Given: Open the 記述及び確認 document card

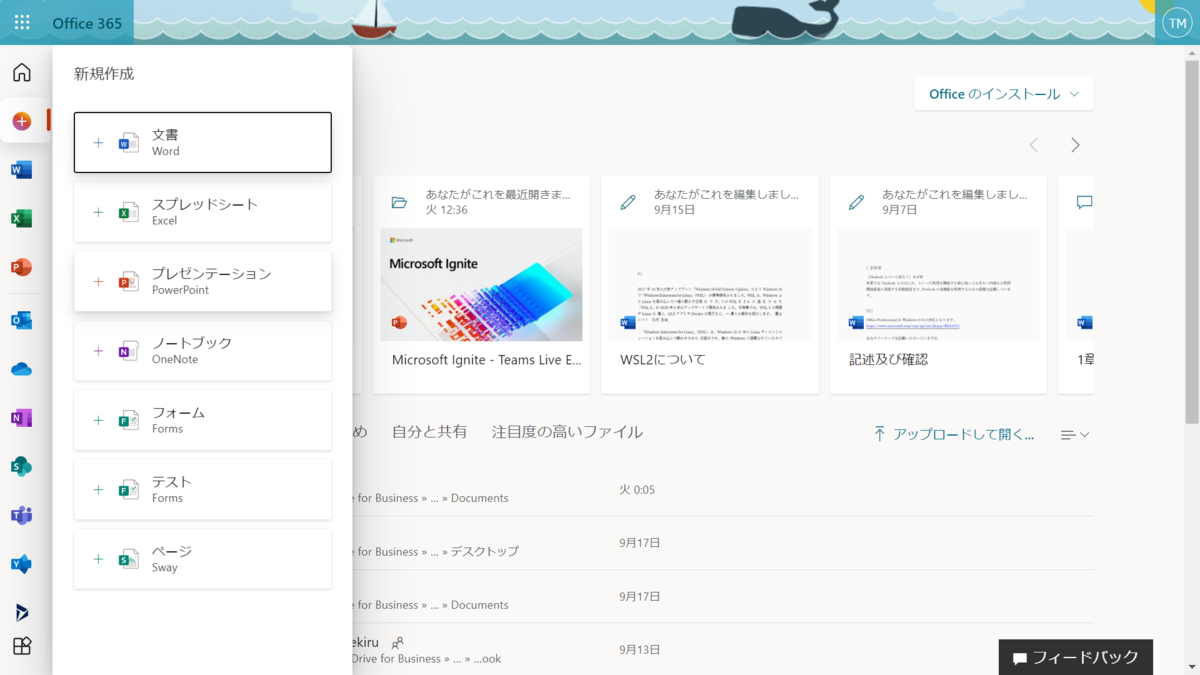Looking at the screenshot, I should [938, 285].
